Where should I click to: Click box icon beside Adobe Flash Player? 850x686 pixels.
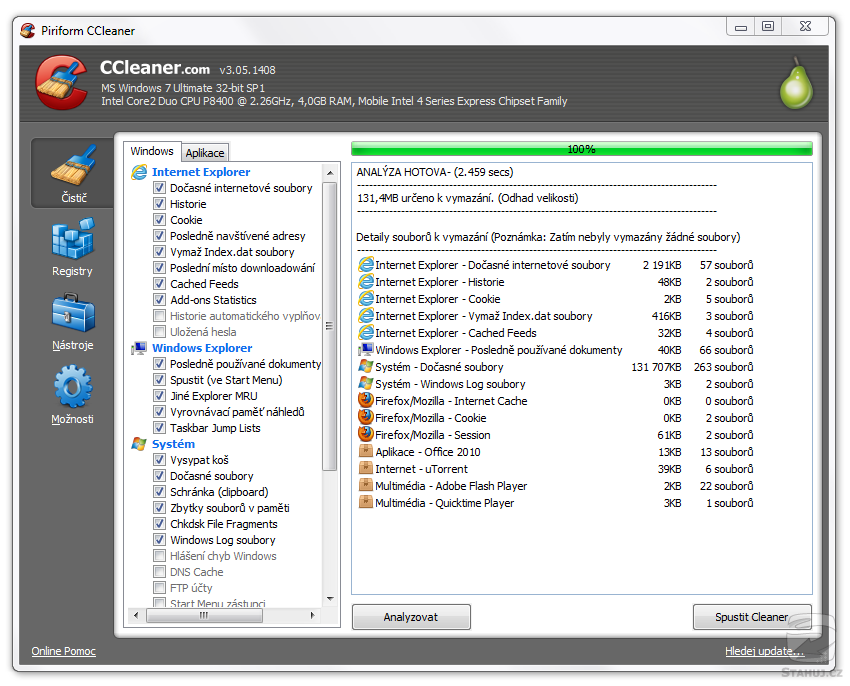pos(366,485)
